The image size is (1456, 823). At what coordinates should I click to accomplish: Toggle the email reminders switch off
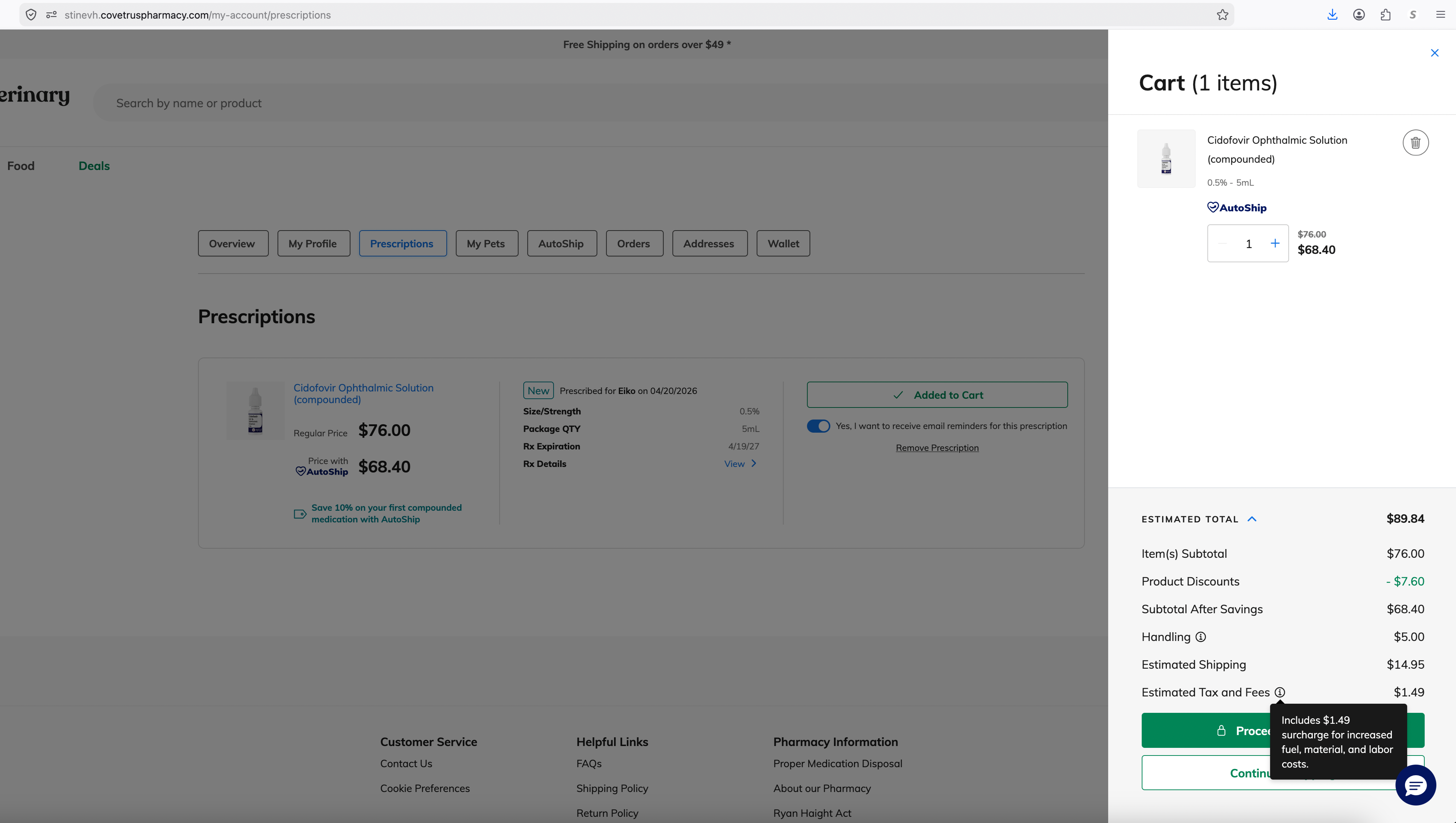818,426
